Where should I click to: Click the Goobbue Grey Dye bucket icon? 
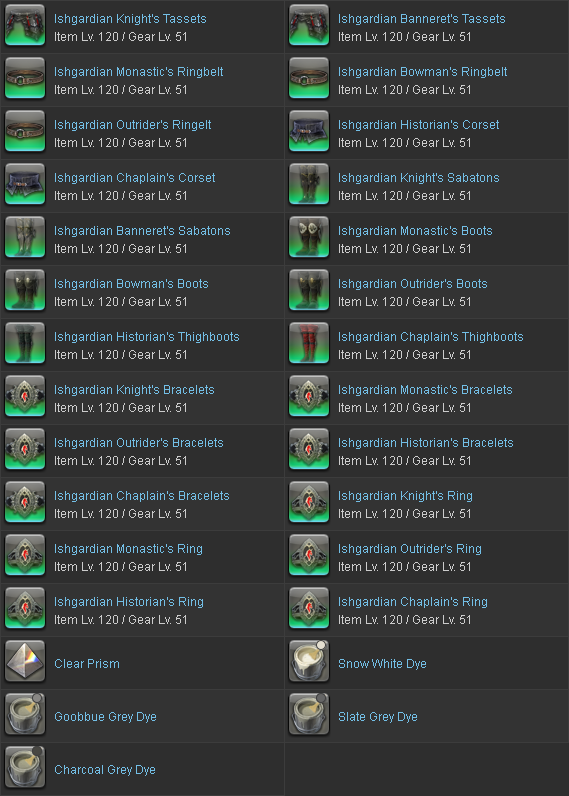25,714
